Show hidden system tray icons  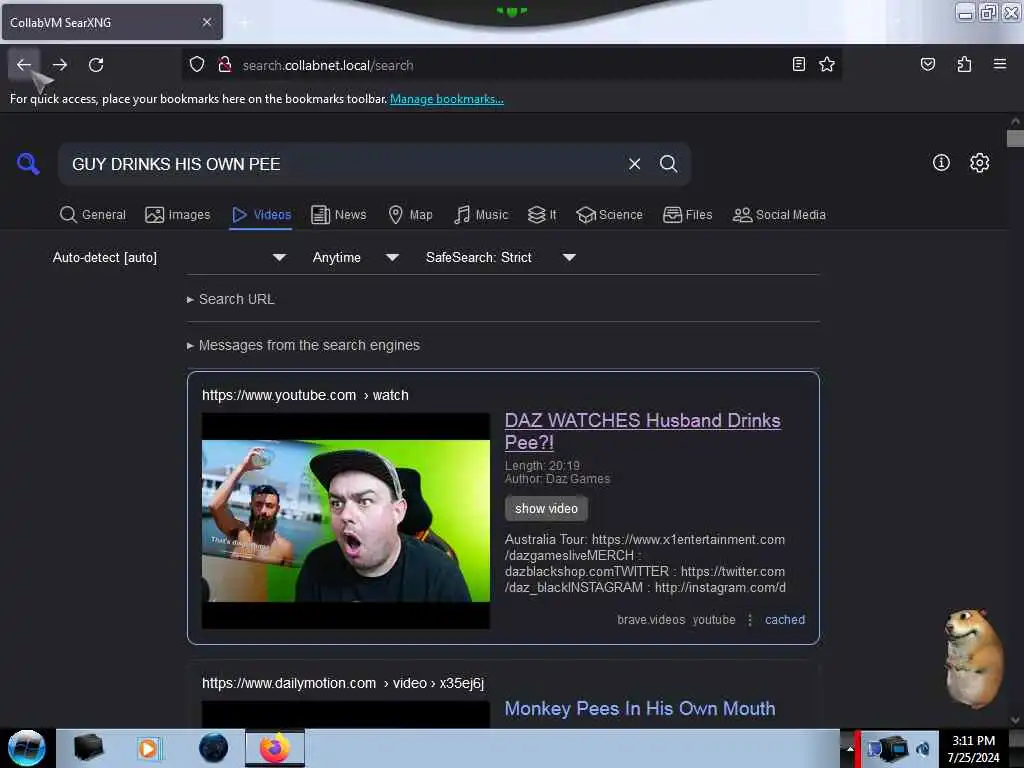(850, 748)
